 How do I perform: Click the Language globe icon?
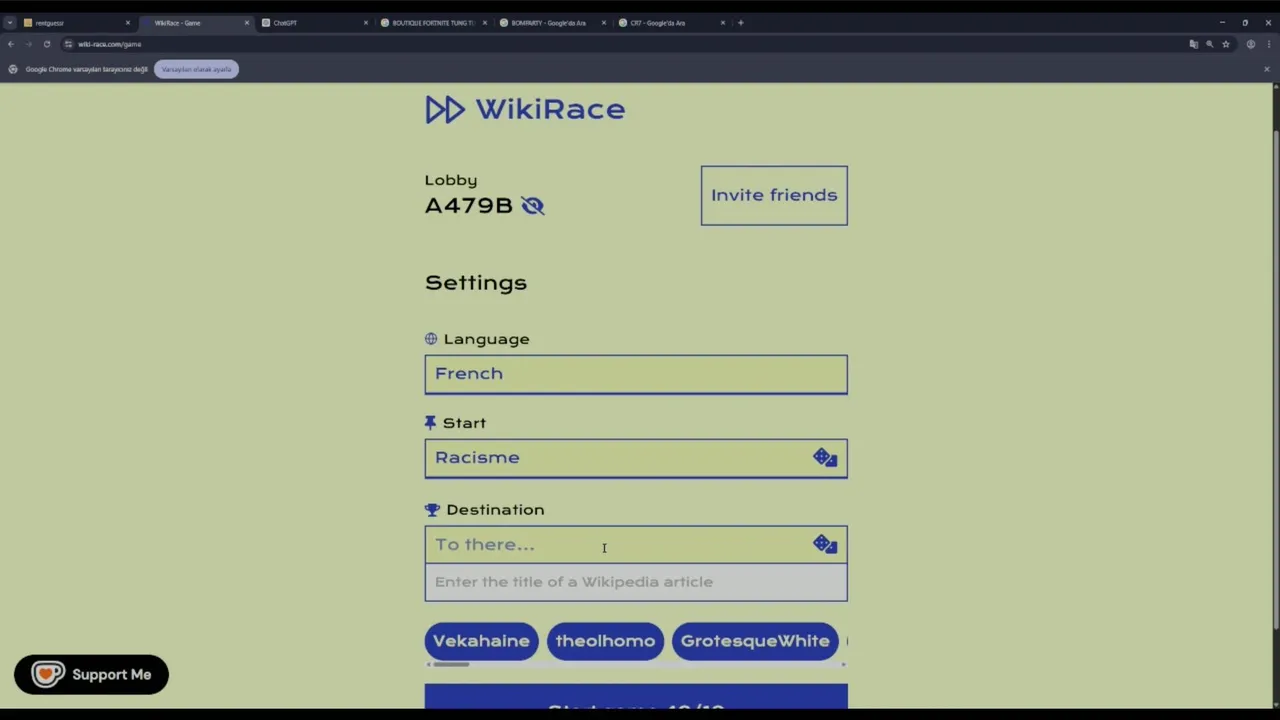431,339
